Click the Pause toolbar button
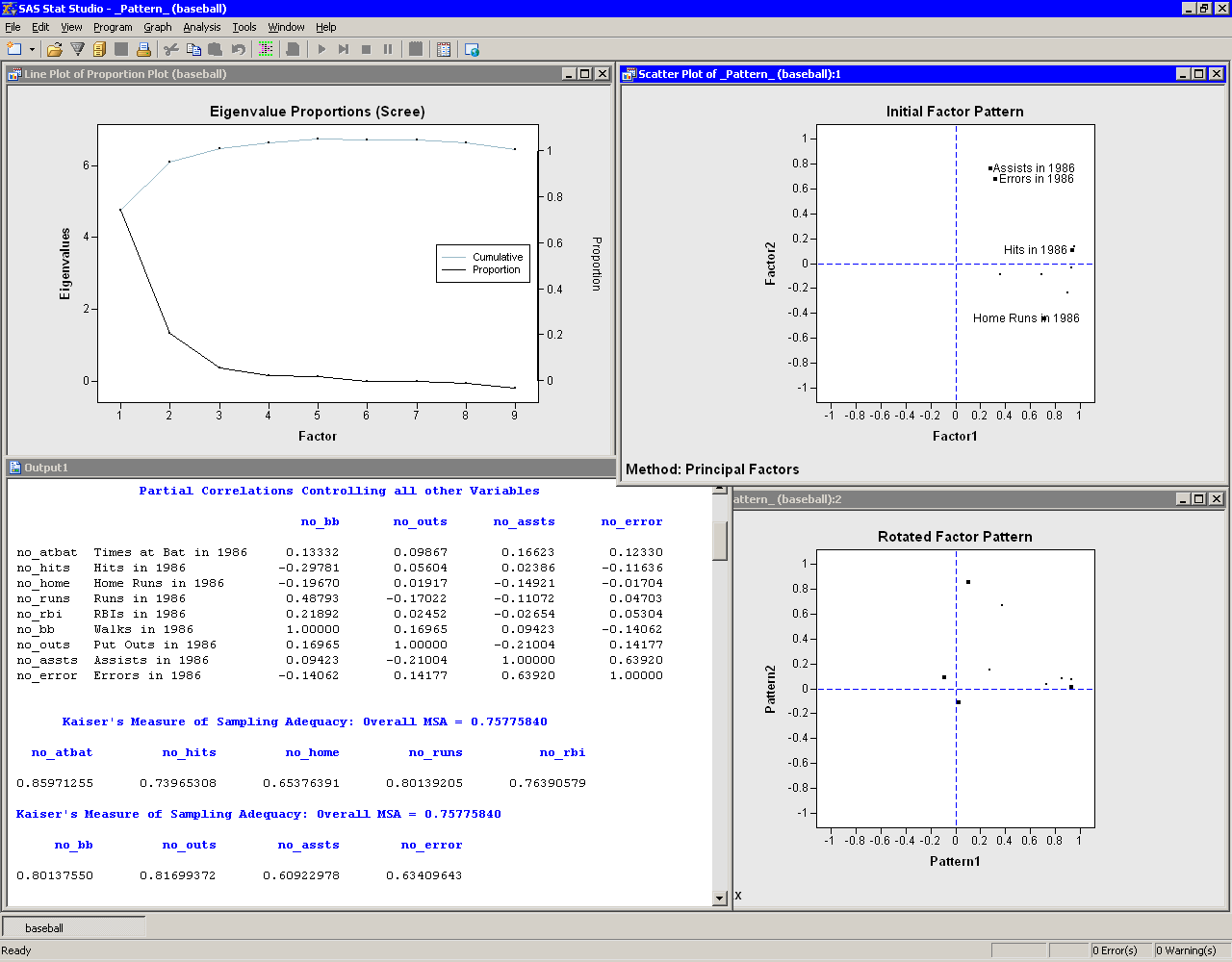Image resolution: width=1232 pixels, height=962 pixels. tap(388, 49)
